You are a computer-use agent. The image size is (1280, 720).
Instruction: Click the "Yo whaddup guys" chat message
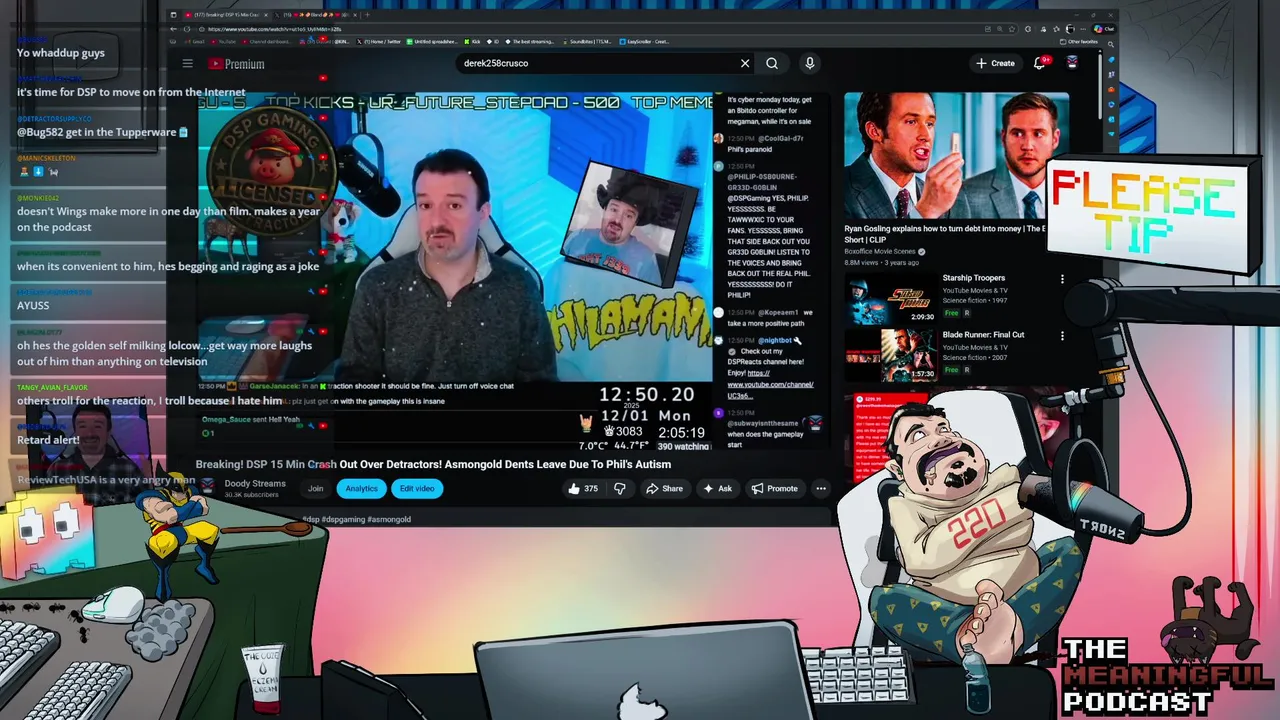click(60, 53)
